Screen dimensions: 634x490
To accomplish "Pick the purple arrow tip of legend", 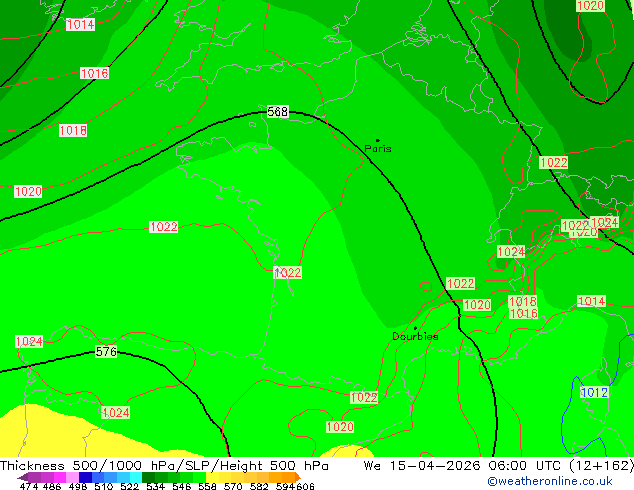I will pyautogui.click(x=23, y=477).
